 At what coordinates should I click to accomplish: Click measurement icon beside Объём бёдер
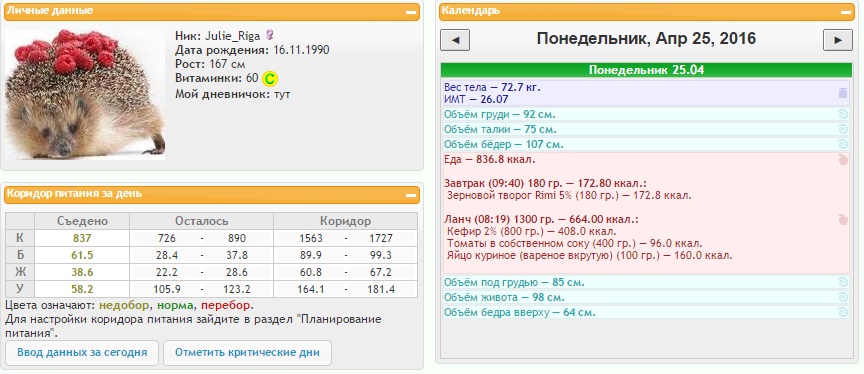click(x=843, y=144)
